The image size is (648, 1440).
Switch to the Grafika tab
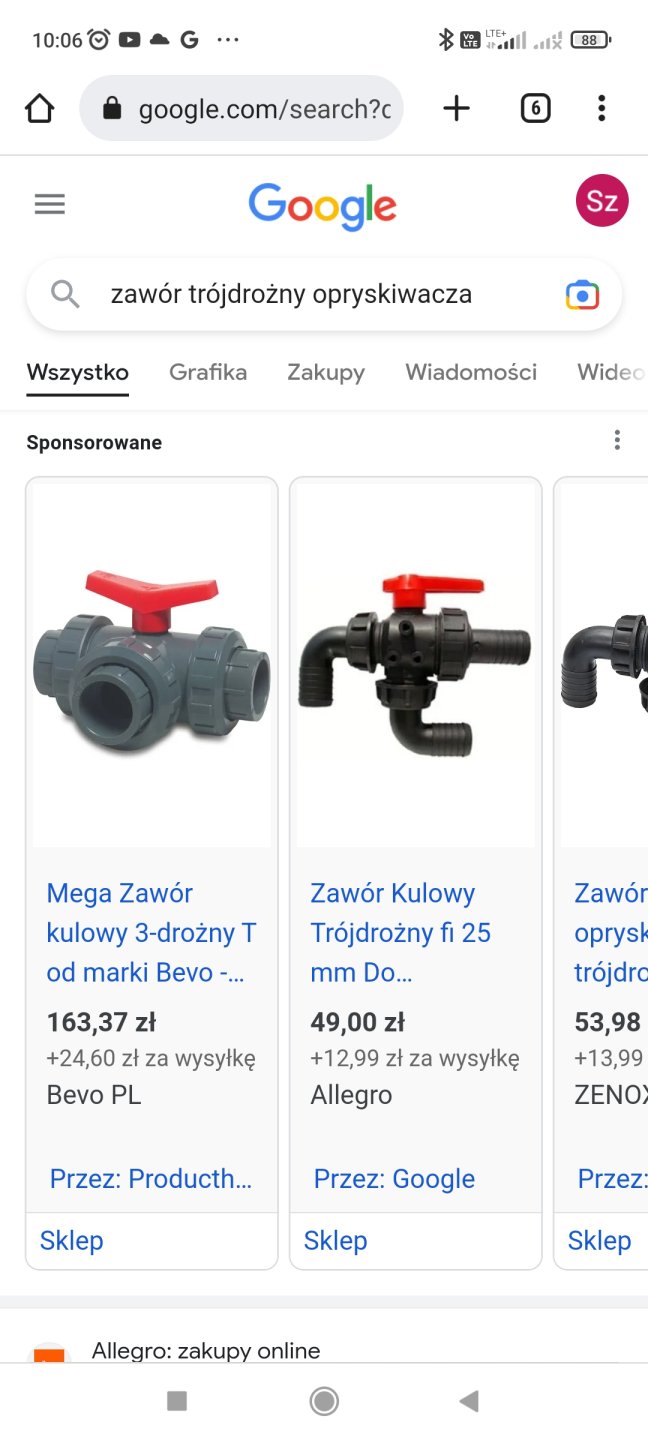(208, 372)
